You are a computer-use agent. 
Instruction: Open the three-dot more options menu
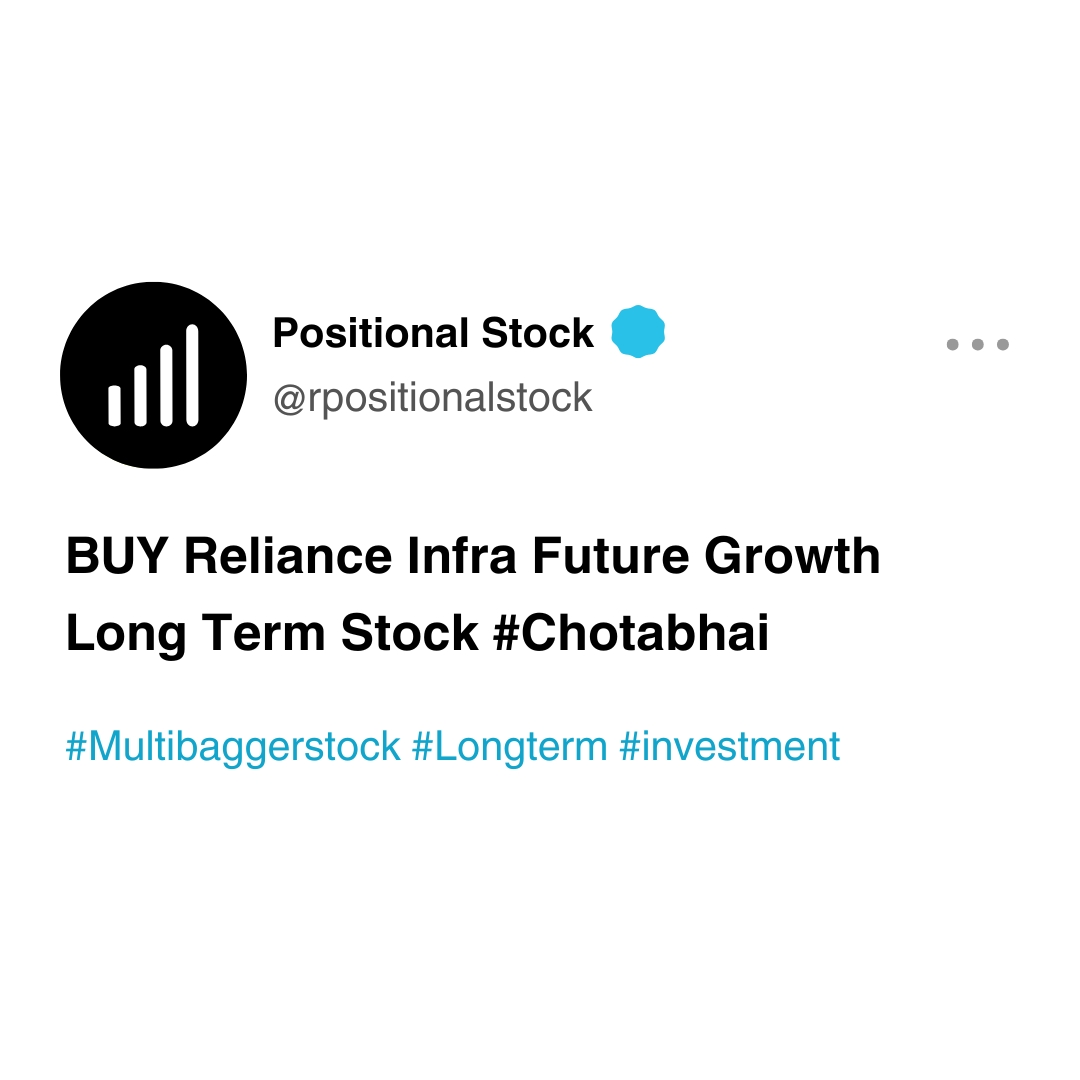click(977, 345)
